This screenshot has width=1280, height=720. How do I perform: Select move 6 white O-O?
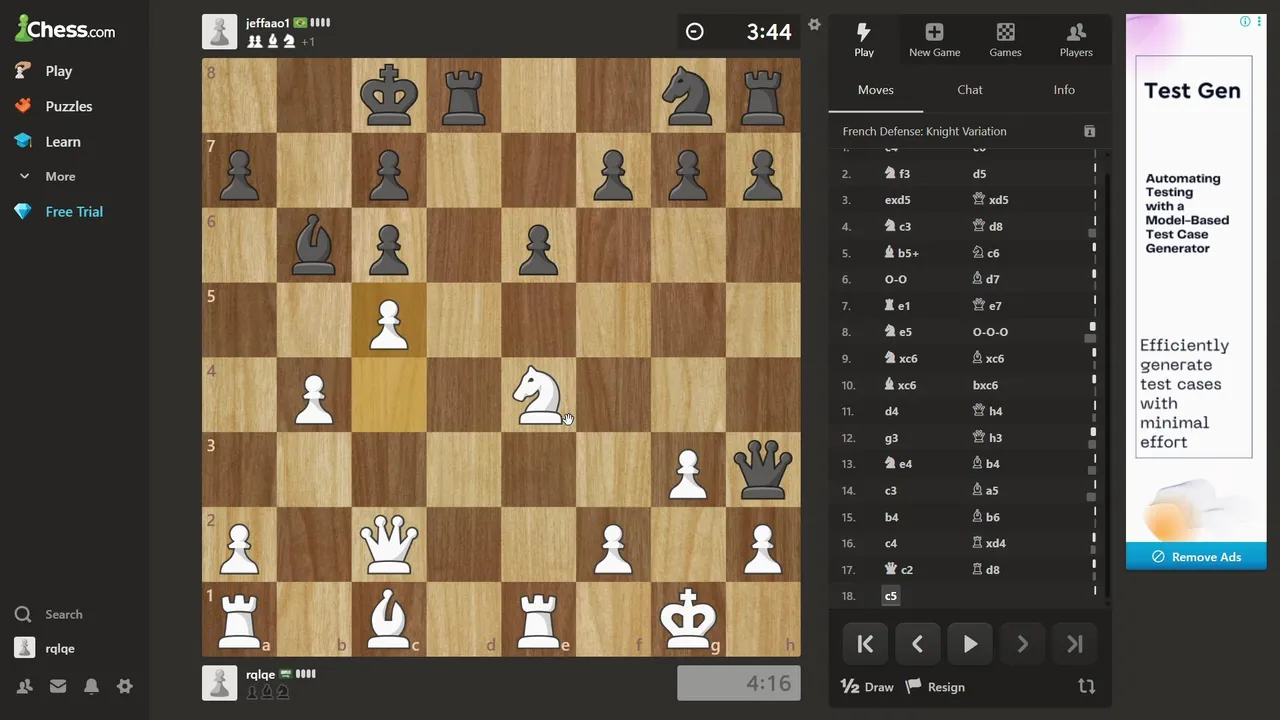(x=896, y=279)
